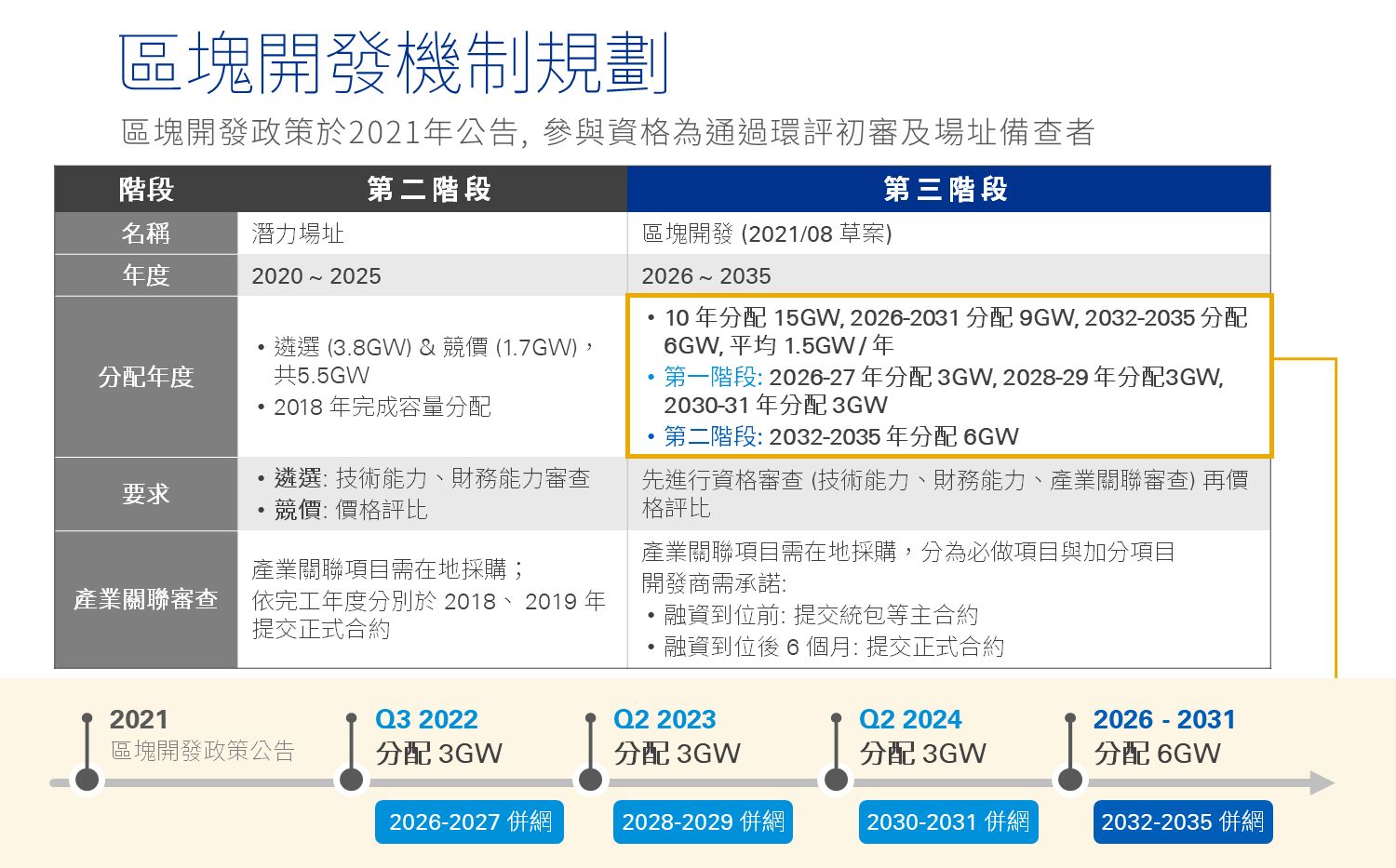
Task: Click the blue 第二階段 text in highlighted box
Action: pyautogui.click(x=713, y=436)
